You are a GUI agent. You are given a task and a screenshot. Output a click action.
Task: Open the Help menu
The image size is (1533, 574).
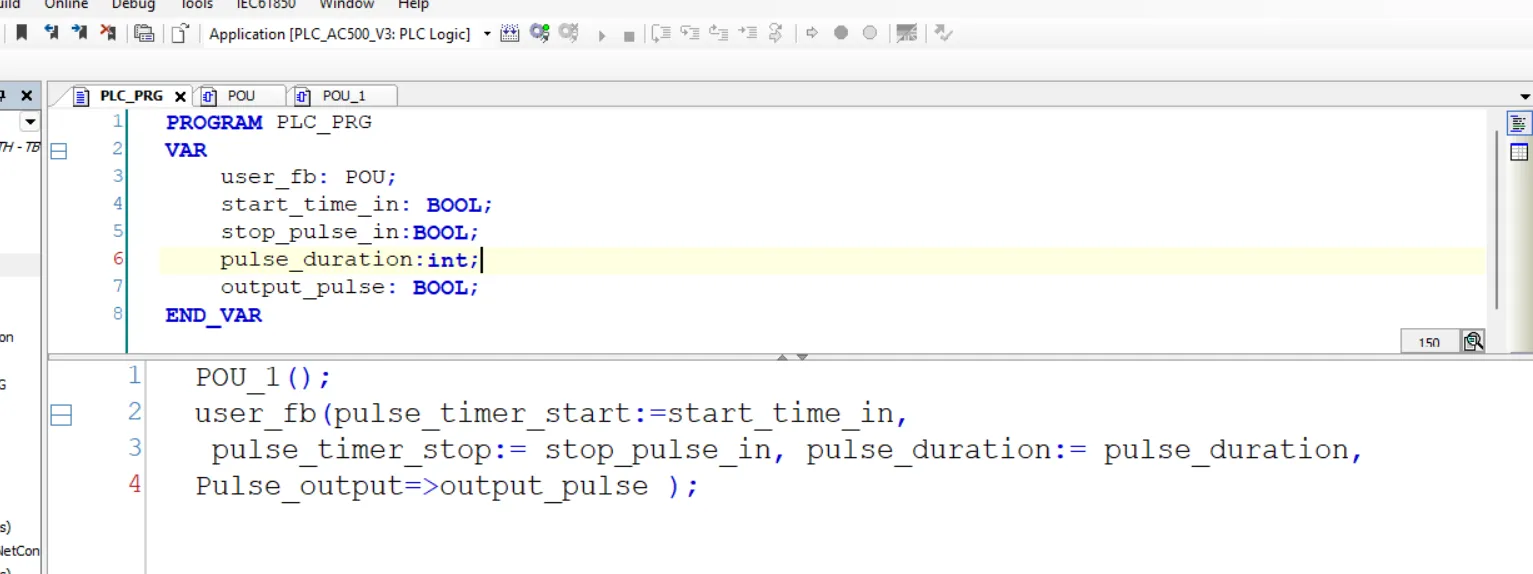pos(413,5)
